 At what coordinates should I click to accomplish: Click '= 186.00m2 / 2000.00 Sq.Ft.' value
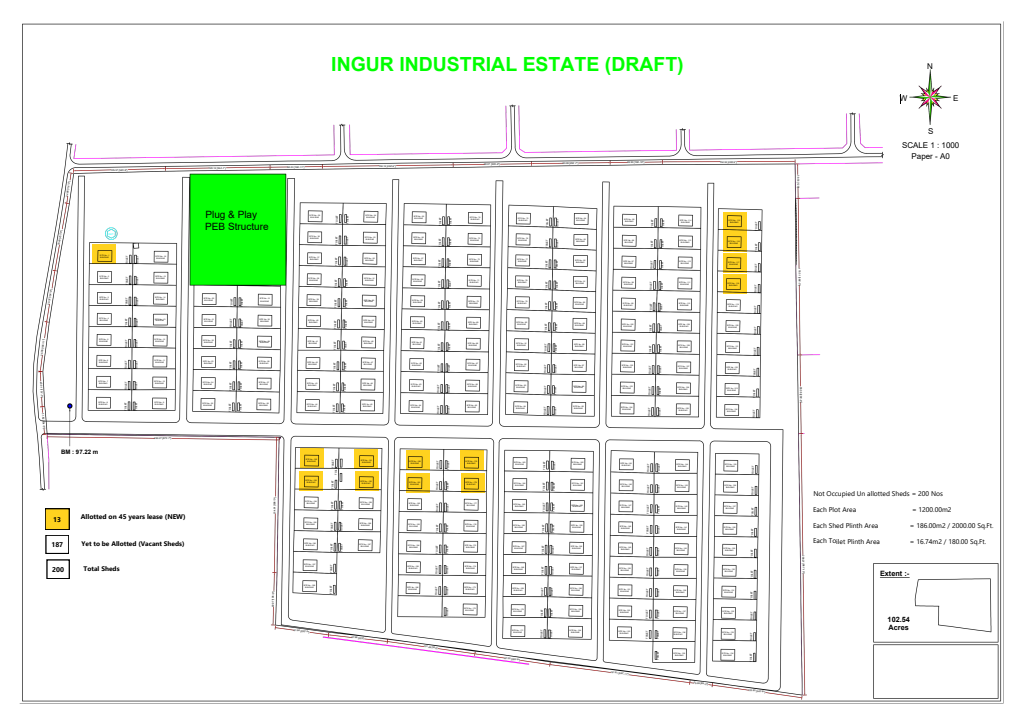951,525
